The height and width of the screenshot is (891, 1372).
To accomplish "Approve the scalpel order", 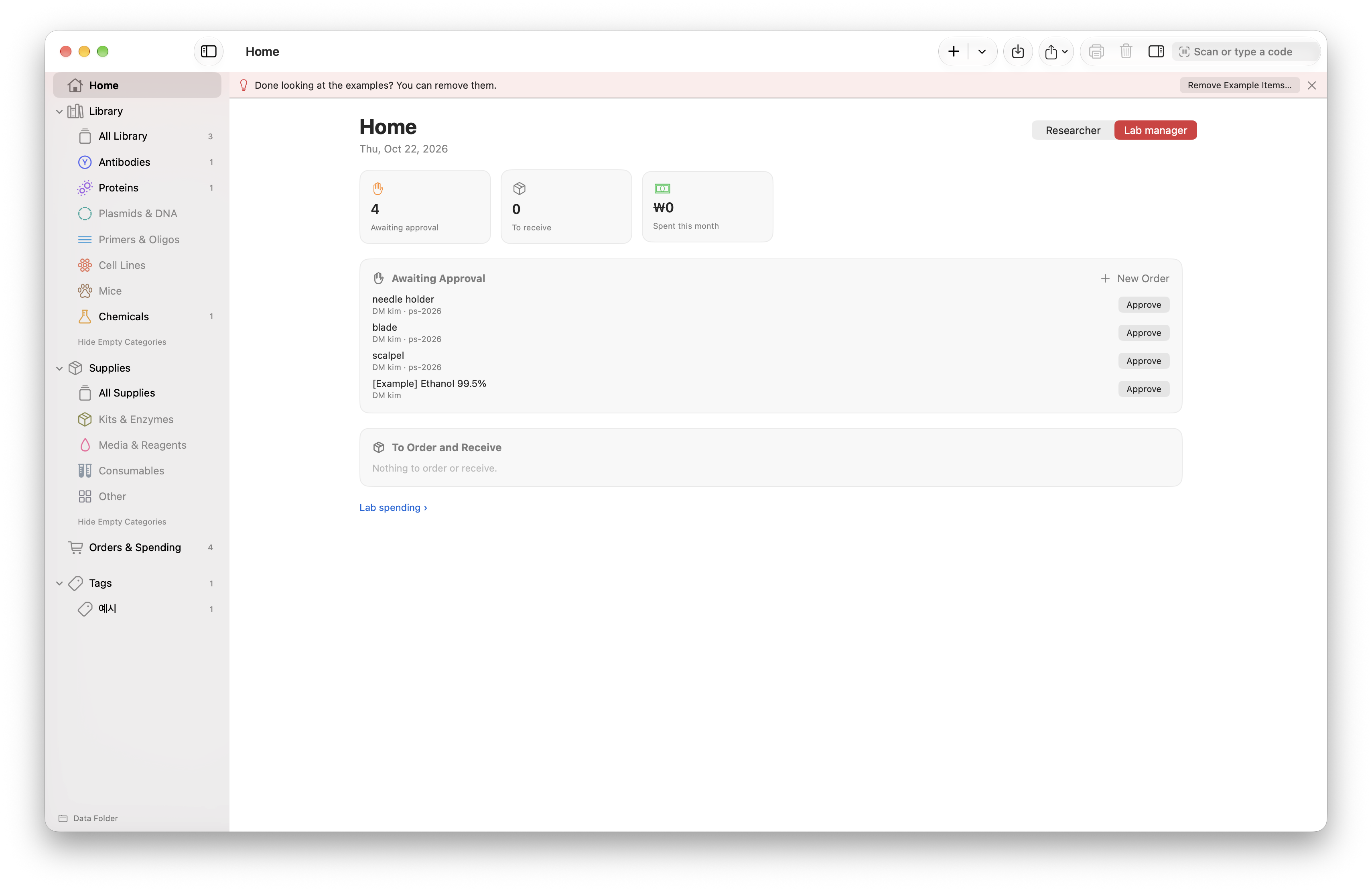I will tap(1143, 361).
